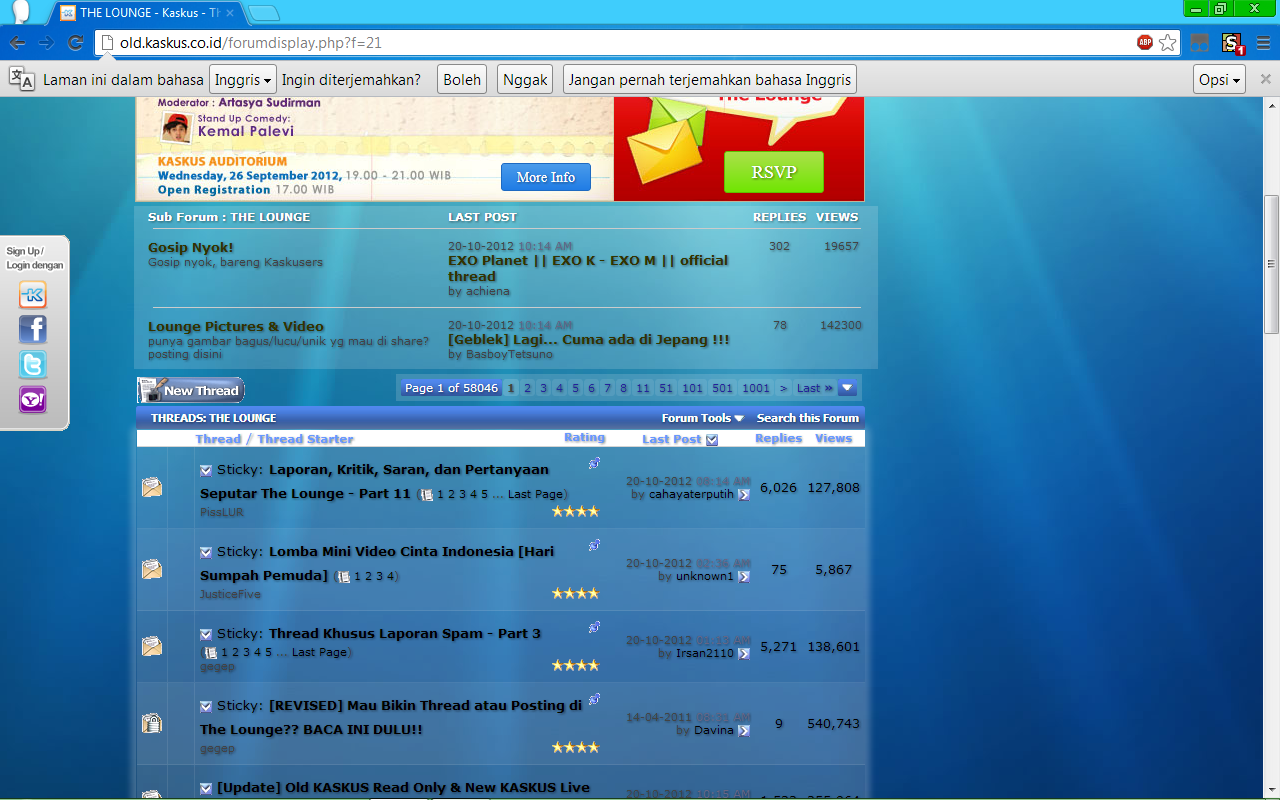The height and width of the screenshot is (800, 1280).
Task: Toggle the arrow box before Sticky: Thread Khusus Laporan Spam
Action: 206,634
